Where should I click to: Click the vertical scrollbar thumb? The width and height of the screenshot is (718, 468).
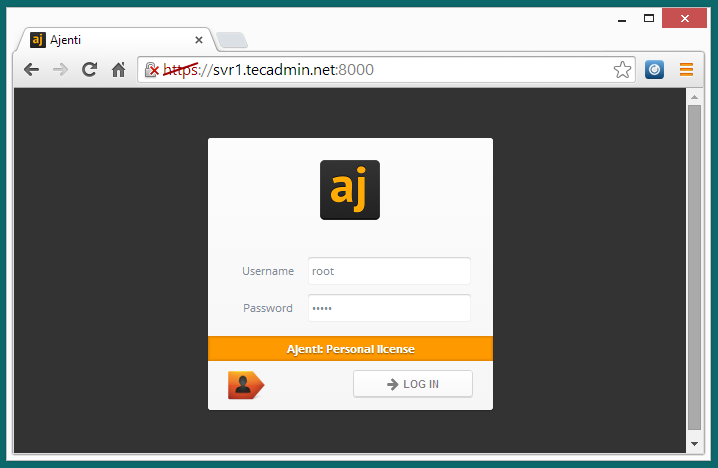tap(695, 268)
